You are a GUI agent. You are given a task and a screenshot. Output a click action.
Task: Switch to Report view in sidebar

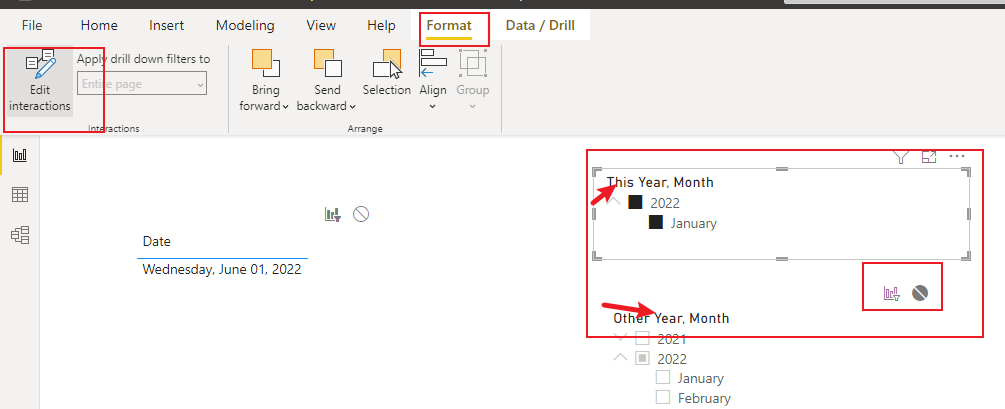point(20,154)
